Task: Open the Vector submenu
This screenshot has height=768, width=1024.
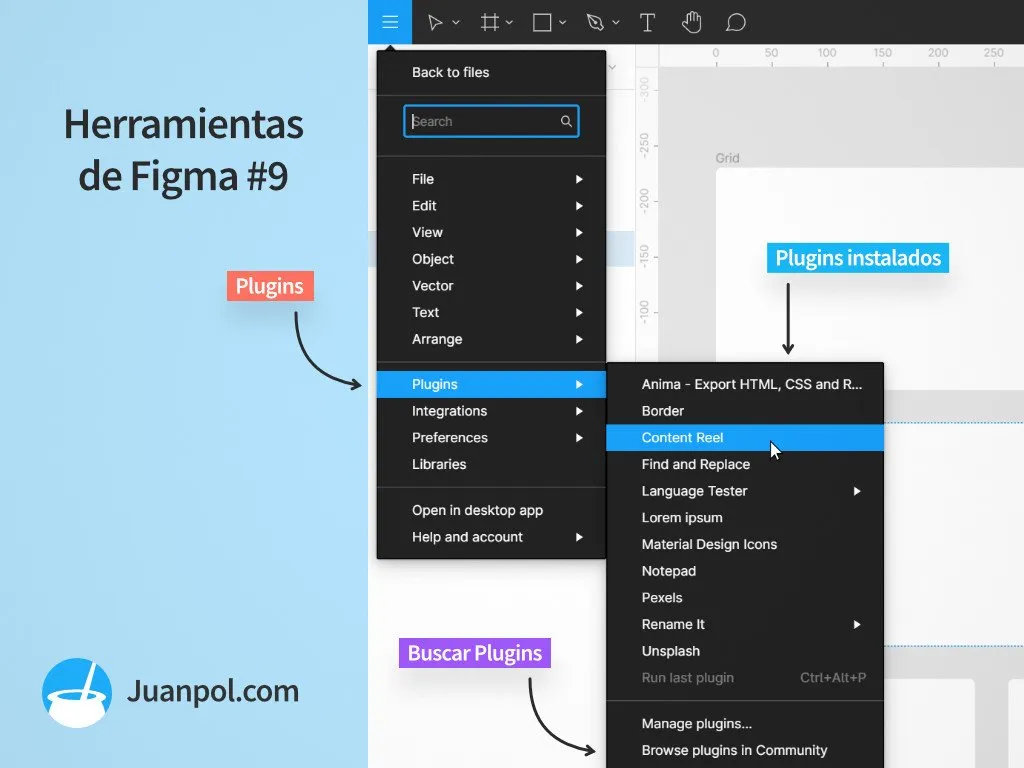Action: [491, 286]
